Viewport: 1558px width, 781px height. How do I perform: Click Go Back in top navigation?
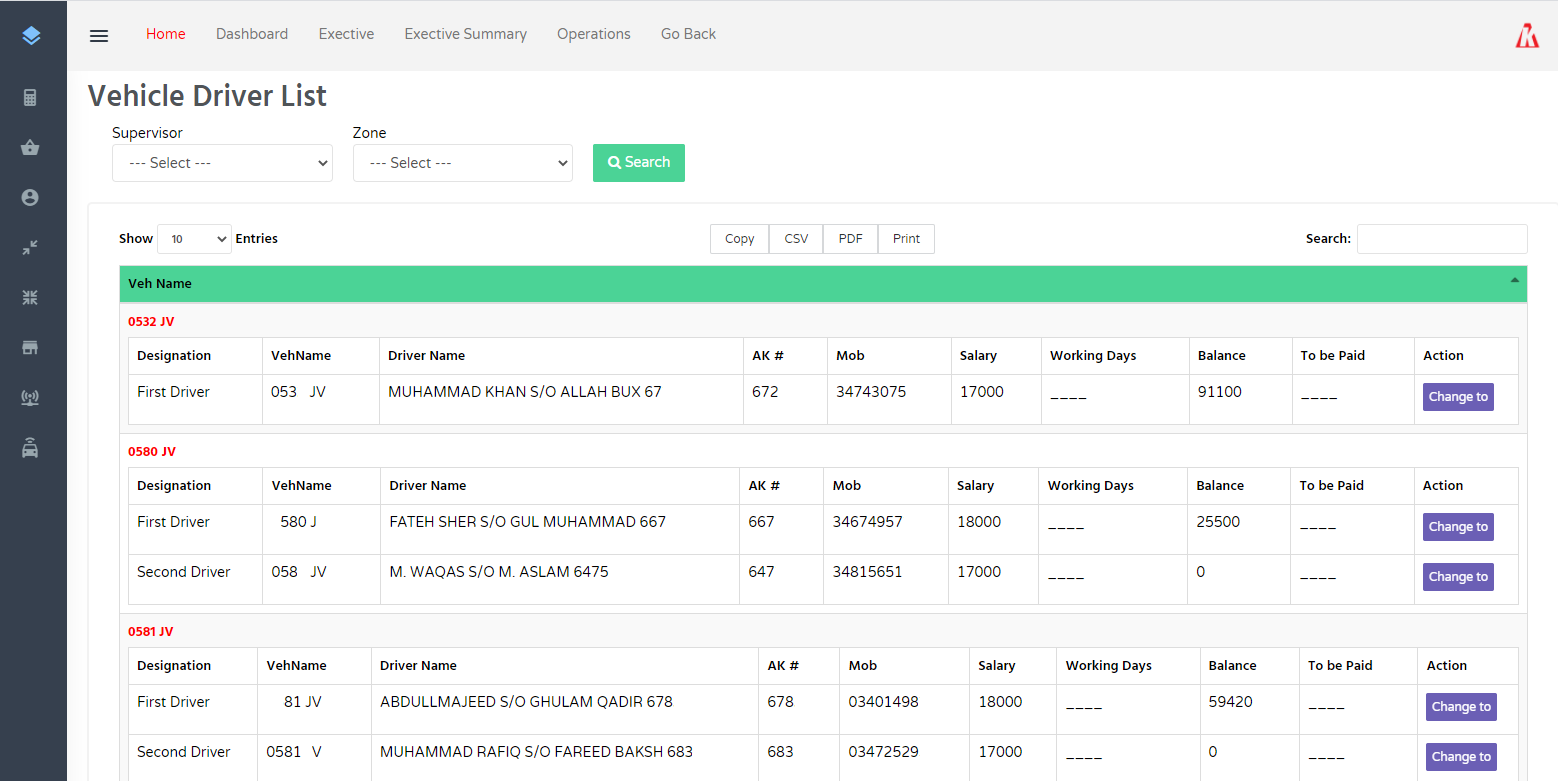[x=688, y=34]
